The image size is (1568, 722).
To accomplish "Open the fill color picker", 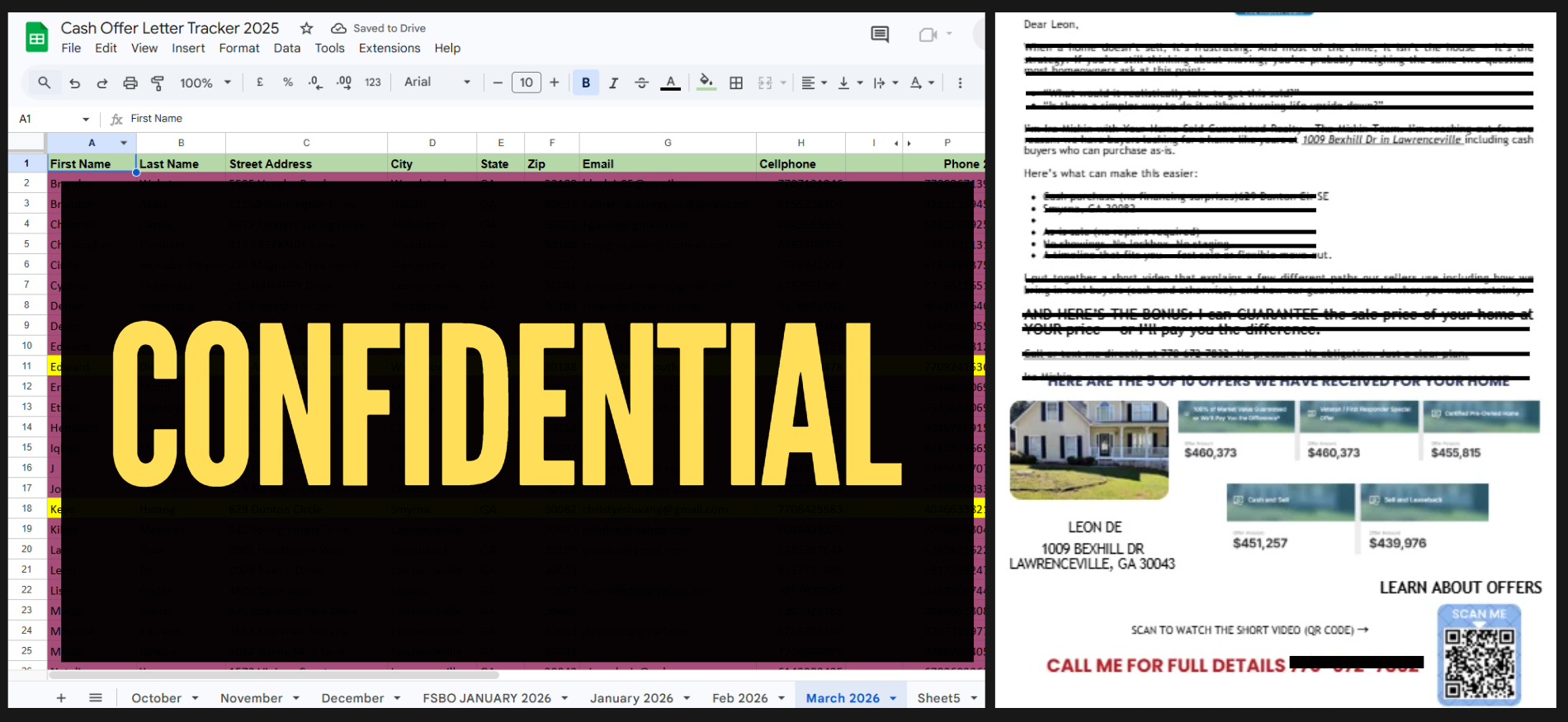I will (x=706, y=83).
